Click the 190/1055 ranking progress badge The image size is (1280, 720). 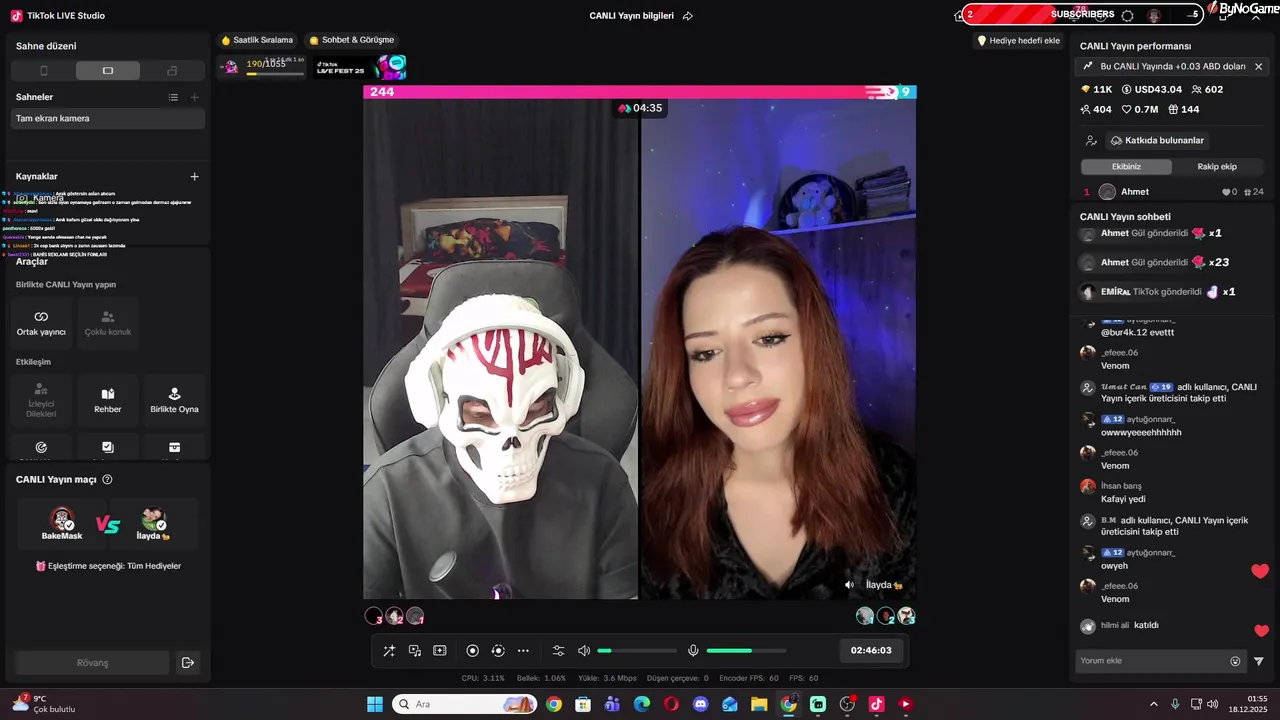click(262, 66)
